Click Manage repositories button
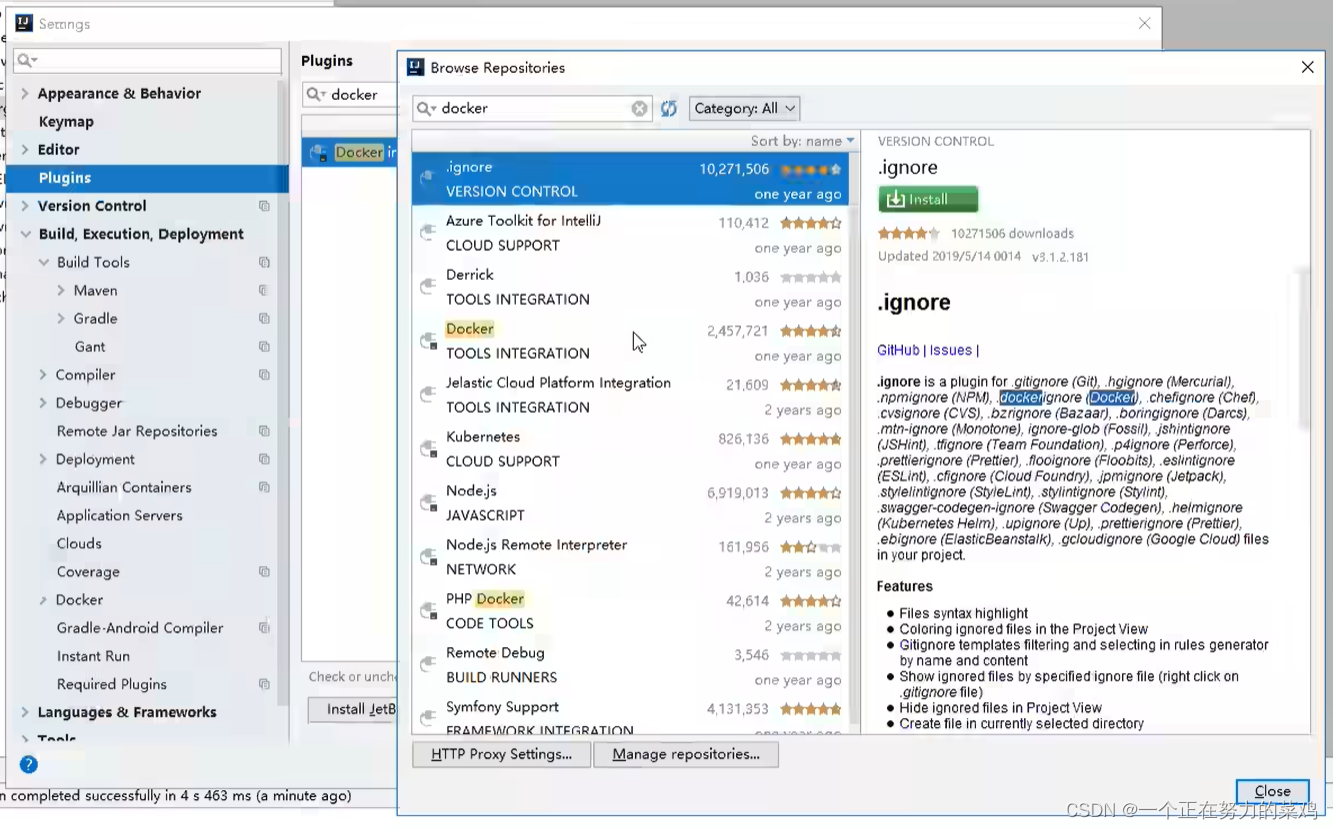The image size is (1333, 829). [x=686, y=754]
